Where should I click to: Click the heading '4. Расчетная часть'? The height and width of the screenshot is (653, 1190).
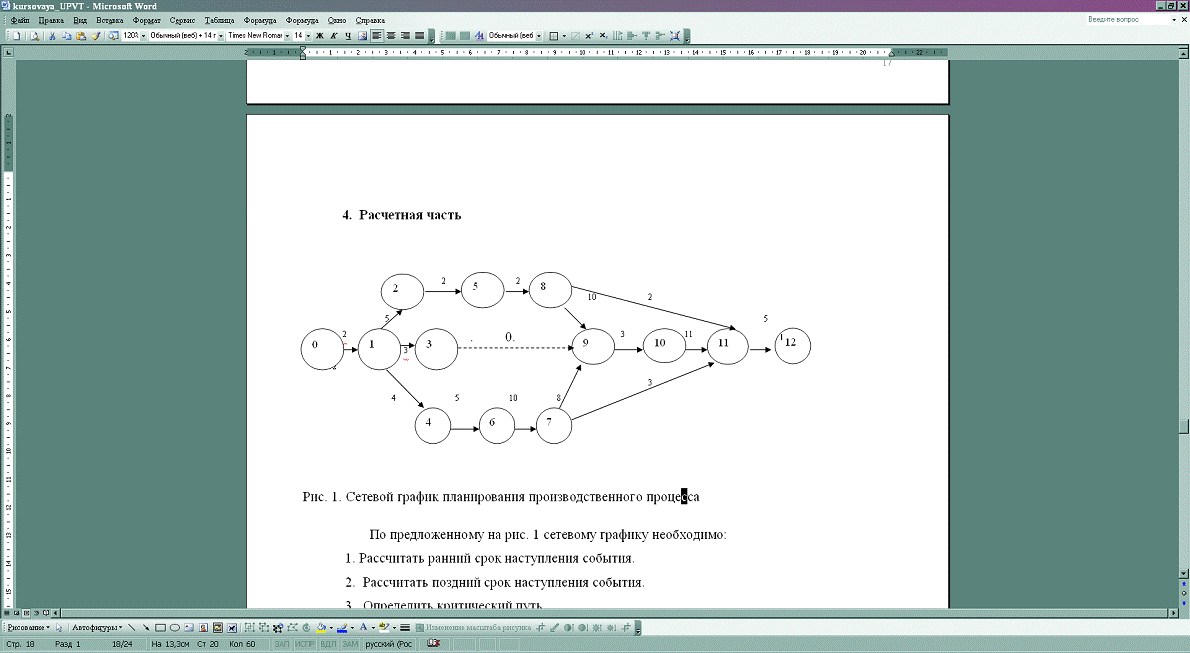tap(401, 215)
